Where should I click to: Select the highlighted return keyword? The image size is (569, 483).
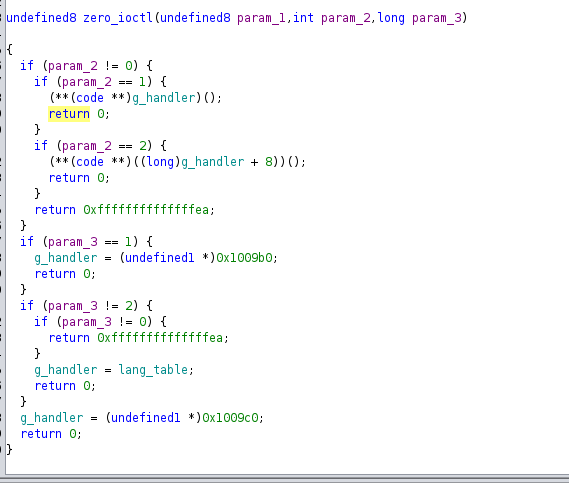[x=69, y=114]
